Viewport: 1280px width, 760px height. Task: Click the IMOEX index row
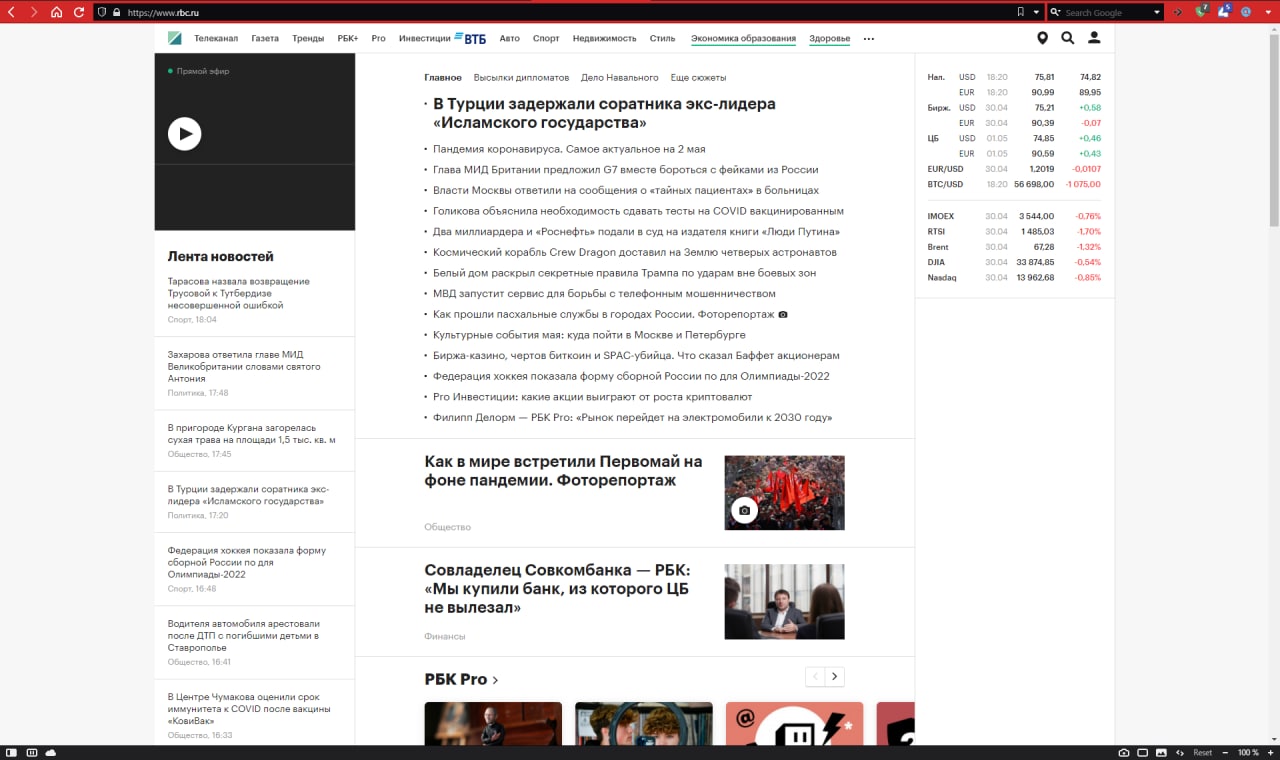1014,216
